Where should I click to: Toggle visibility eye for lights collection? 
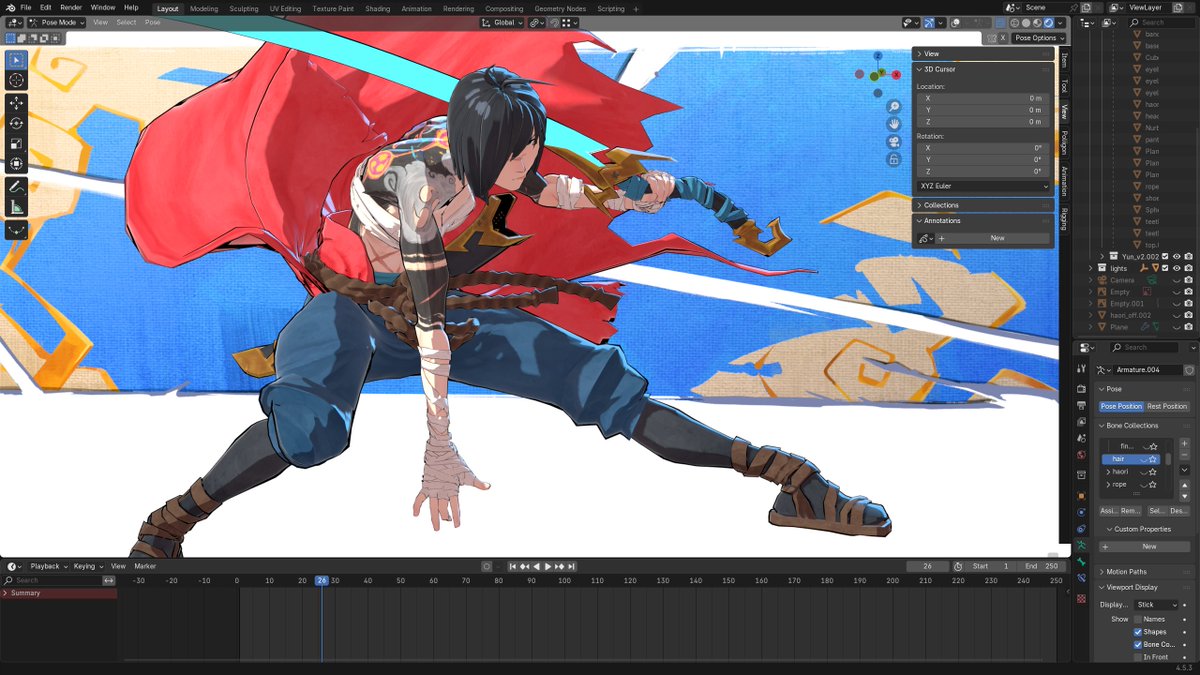[1176, 268]
